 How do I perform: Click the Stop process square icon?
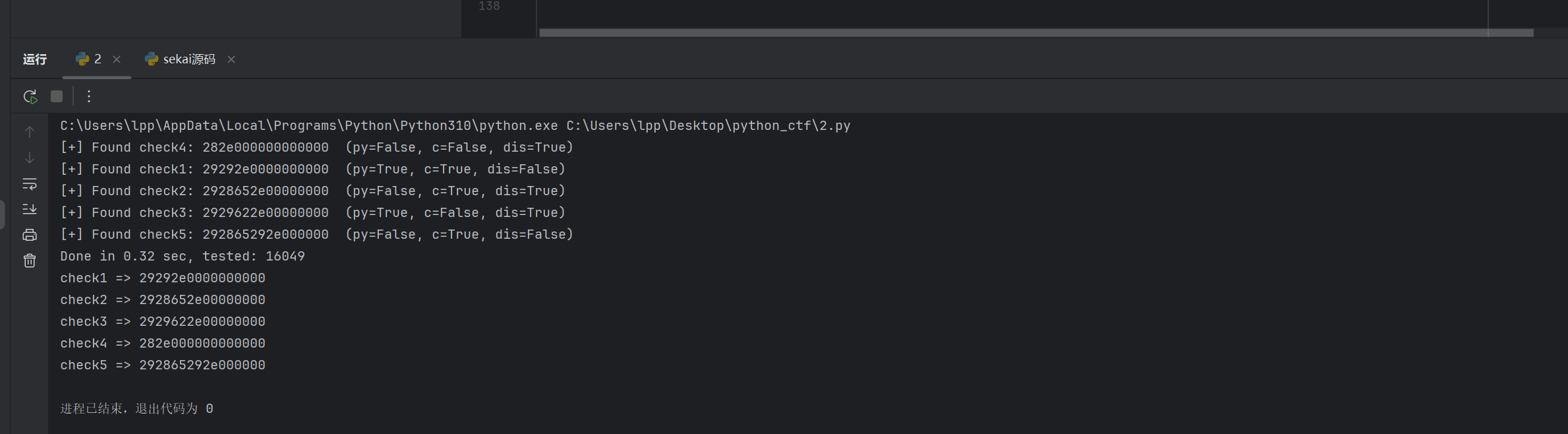(x=57, y=97)
